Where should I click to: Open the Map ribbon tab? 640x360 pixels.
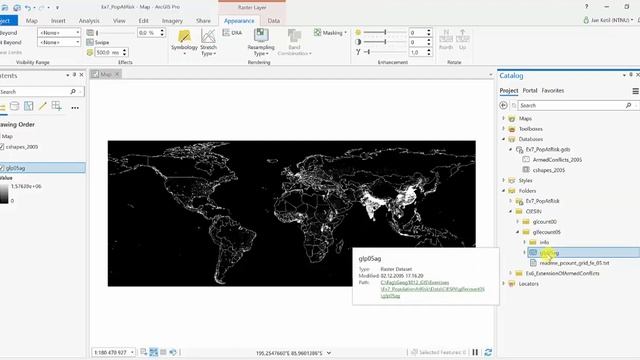[32, 20]
